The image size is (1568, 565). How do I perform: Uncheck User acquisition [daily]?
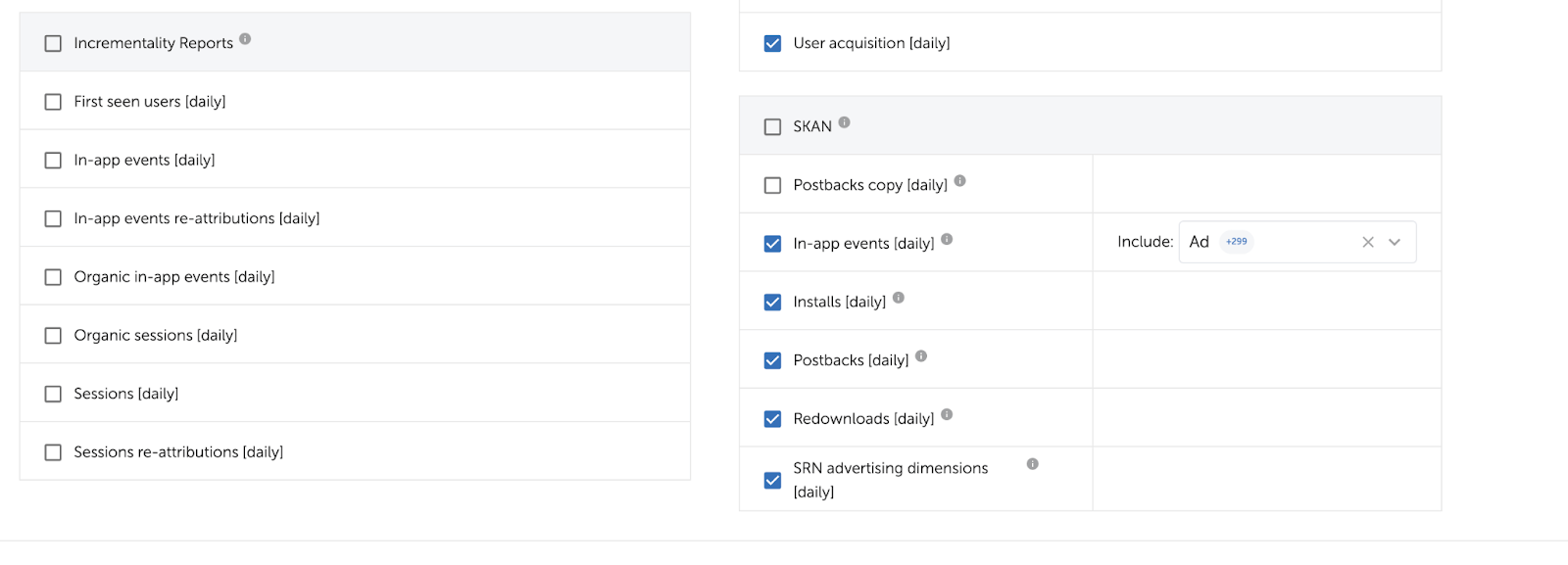[772, 43]
